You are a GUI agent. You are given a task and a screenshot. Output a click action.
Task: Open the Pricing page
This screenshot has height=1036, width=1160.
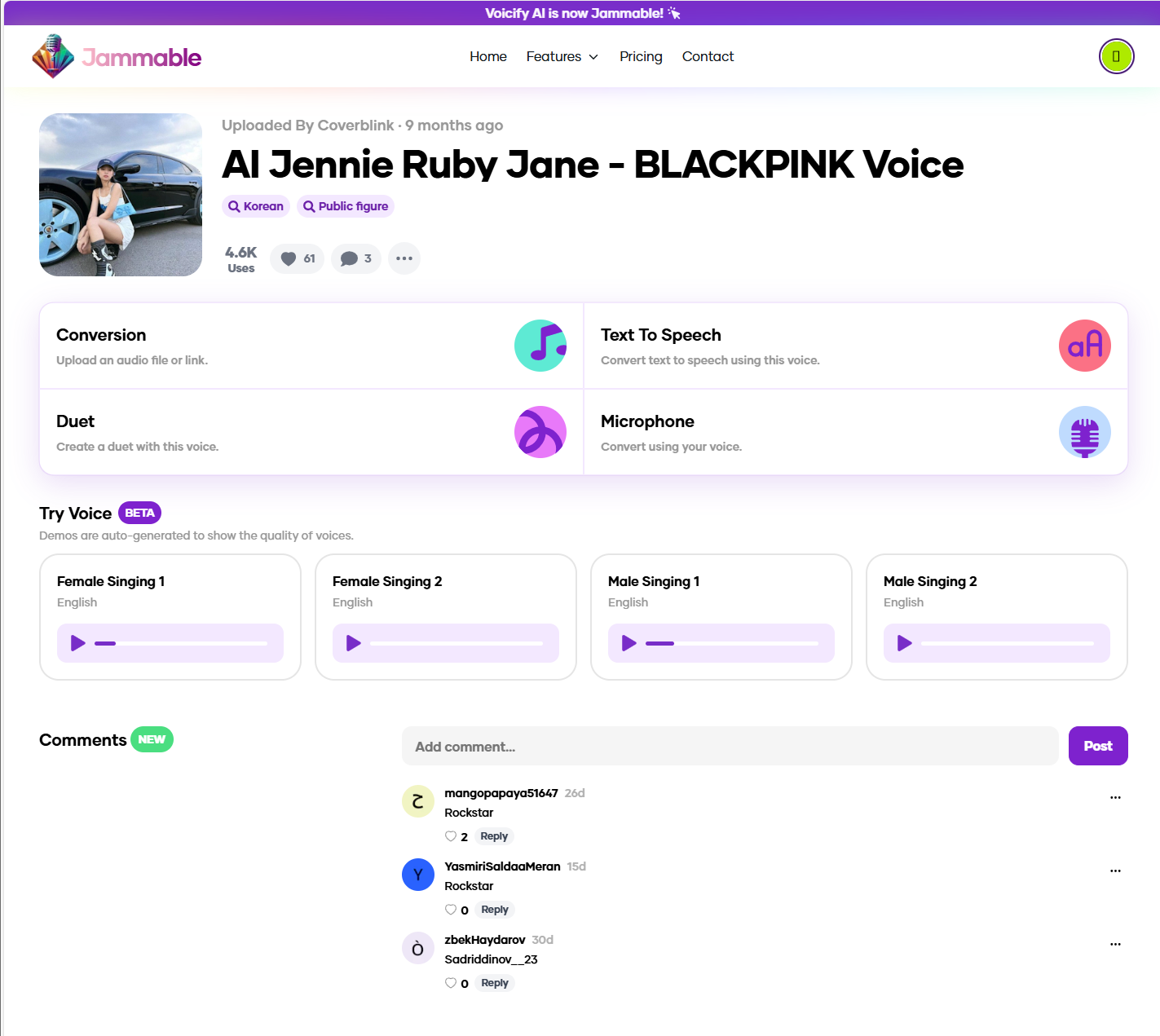641,56
